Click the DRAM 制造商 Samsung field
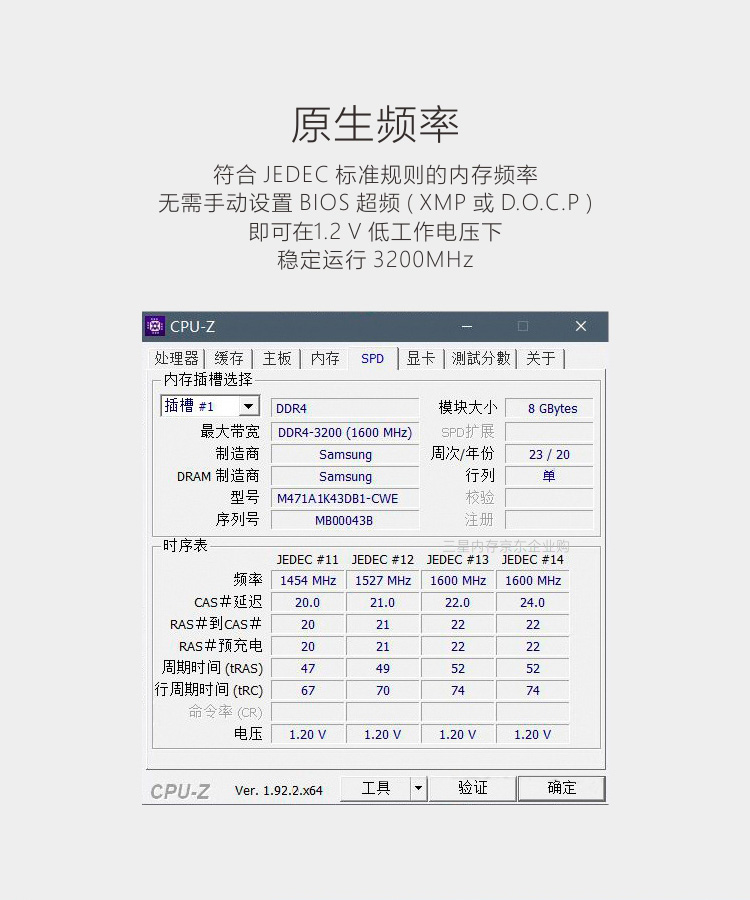The image size is (750, 900). tap(345, 476)
